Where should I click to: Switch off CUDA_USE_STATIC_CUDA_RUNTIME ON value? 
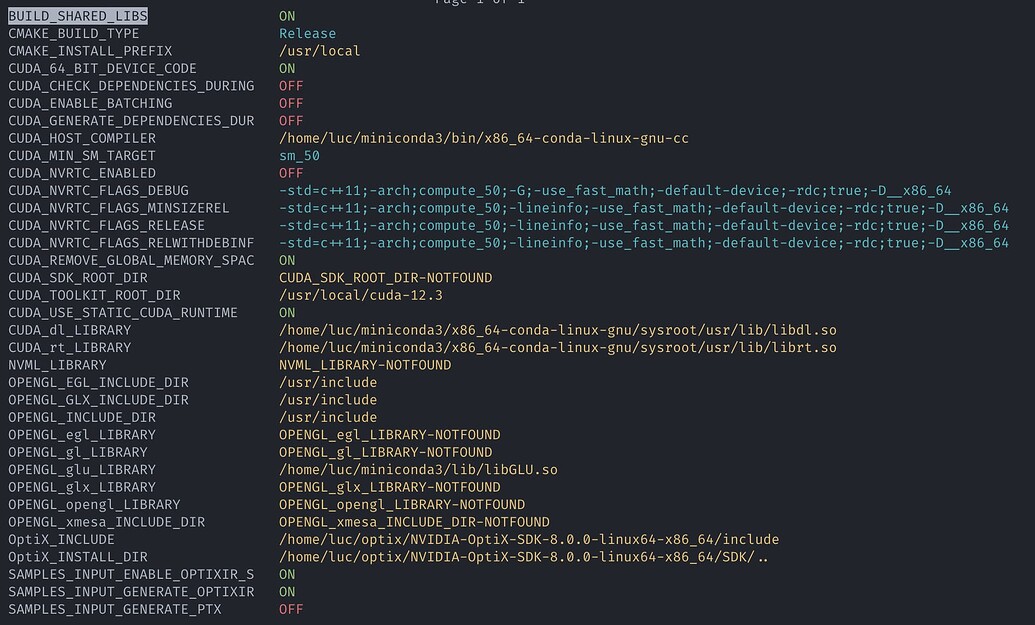coord(287,313)
